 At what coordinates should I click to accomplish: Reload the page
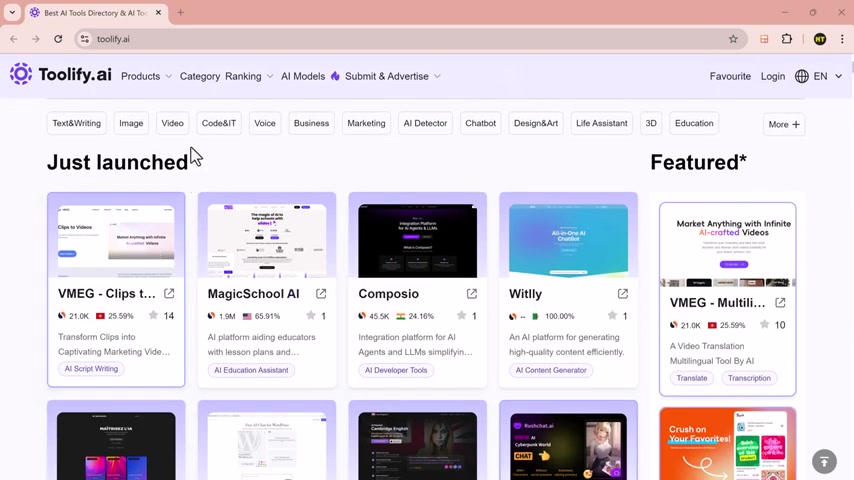58,39
